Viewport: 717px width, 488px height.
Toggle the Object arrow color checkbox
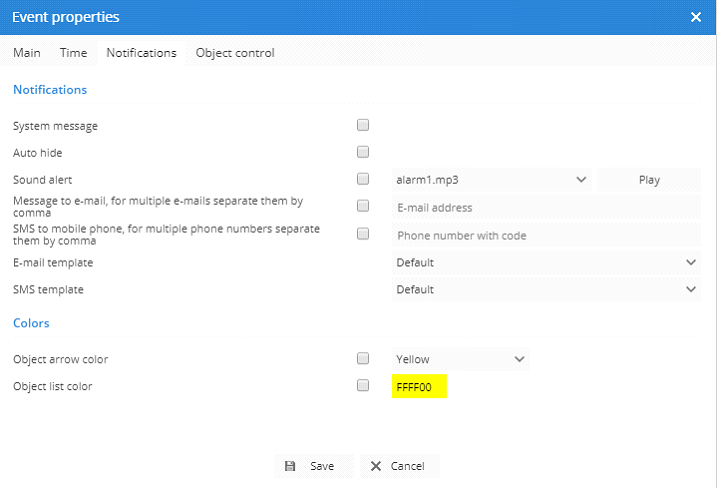tap(363, 358)
